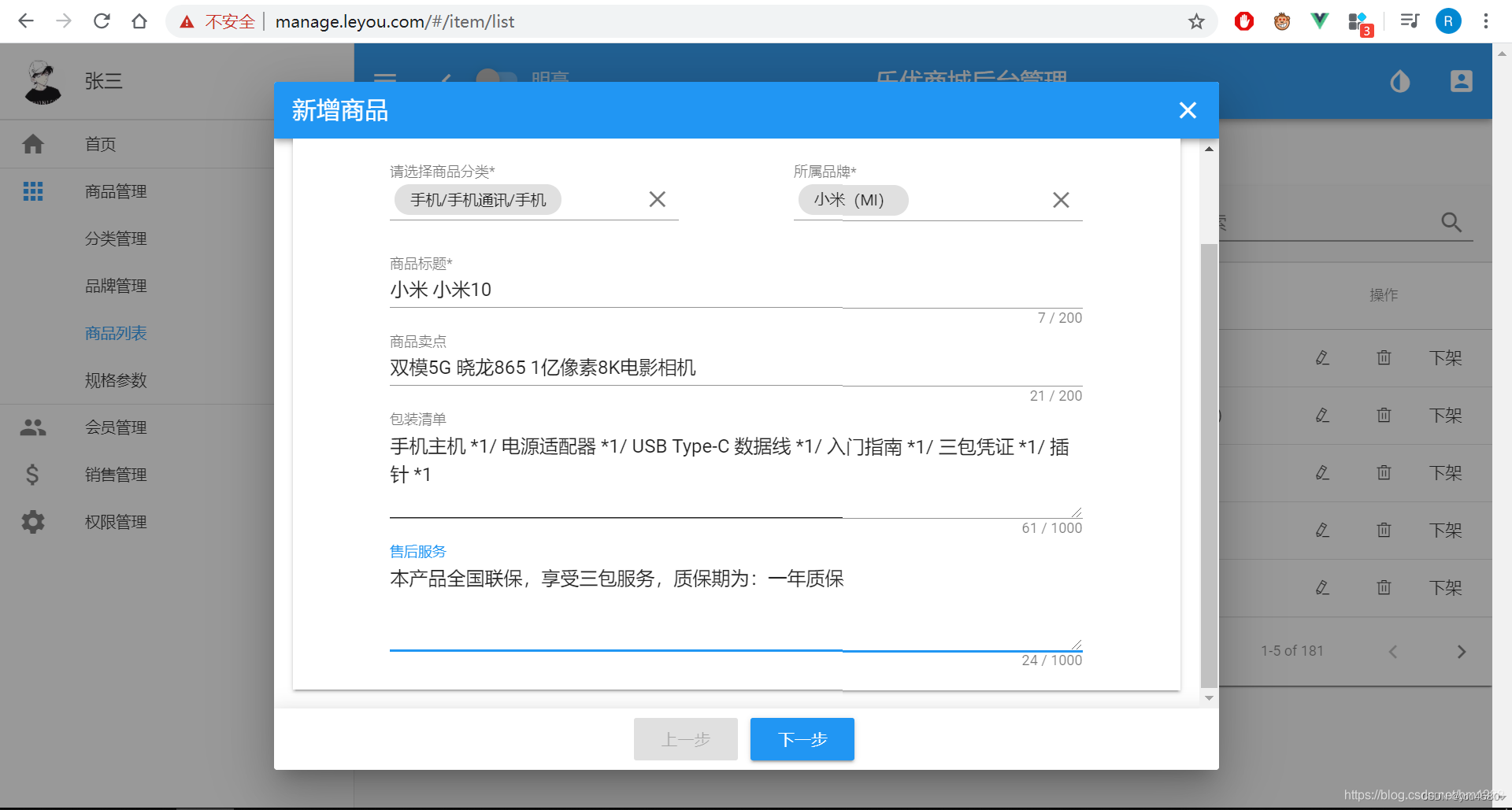1512x810 pixels.
Task: Click the 首页 home icon in sidebar
Action: [33, 144]
